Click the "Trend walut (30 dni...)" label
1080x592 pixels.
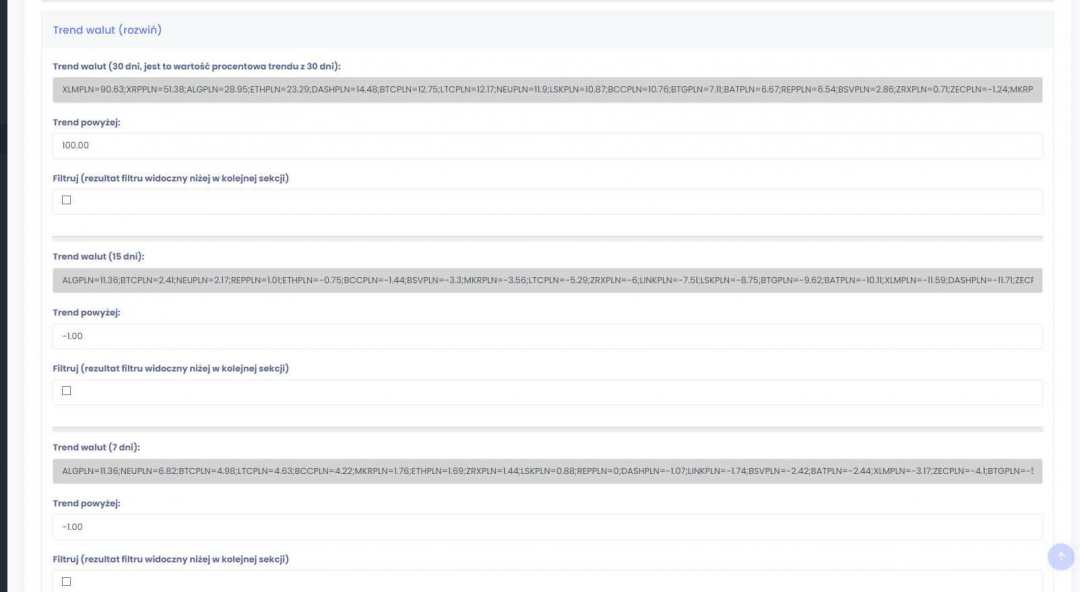(196, 66)
